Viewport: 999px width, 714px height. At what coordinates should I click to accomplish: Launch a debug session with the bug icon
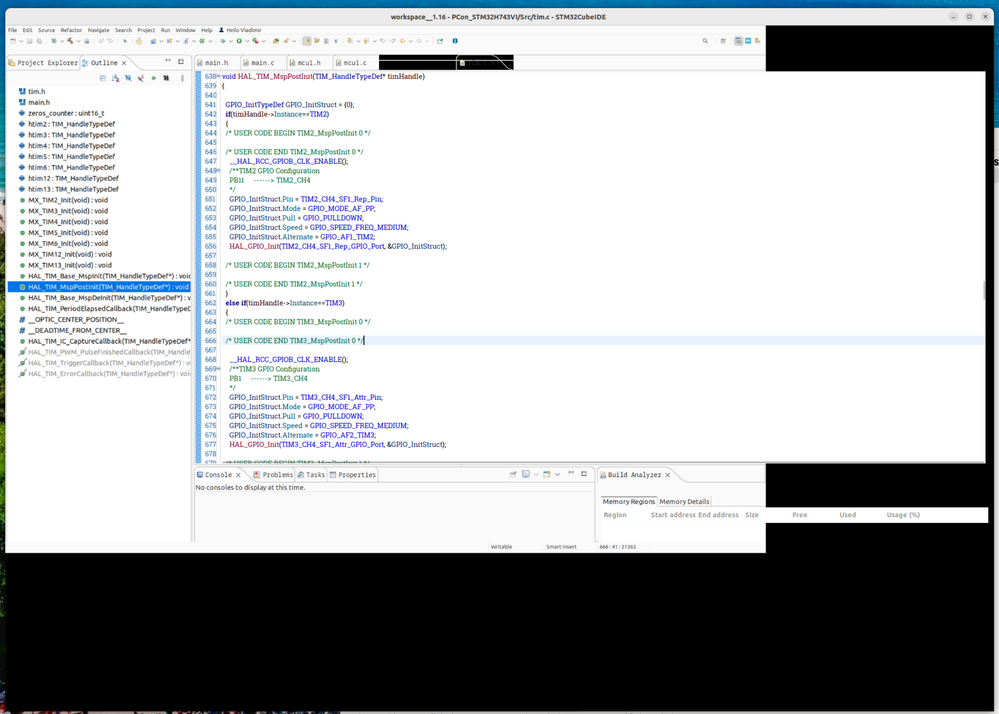tap(223, 42)
